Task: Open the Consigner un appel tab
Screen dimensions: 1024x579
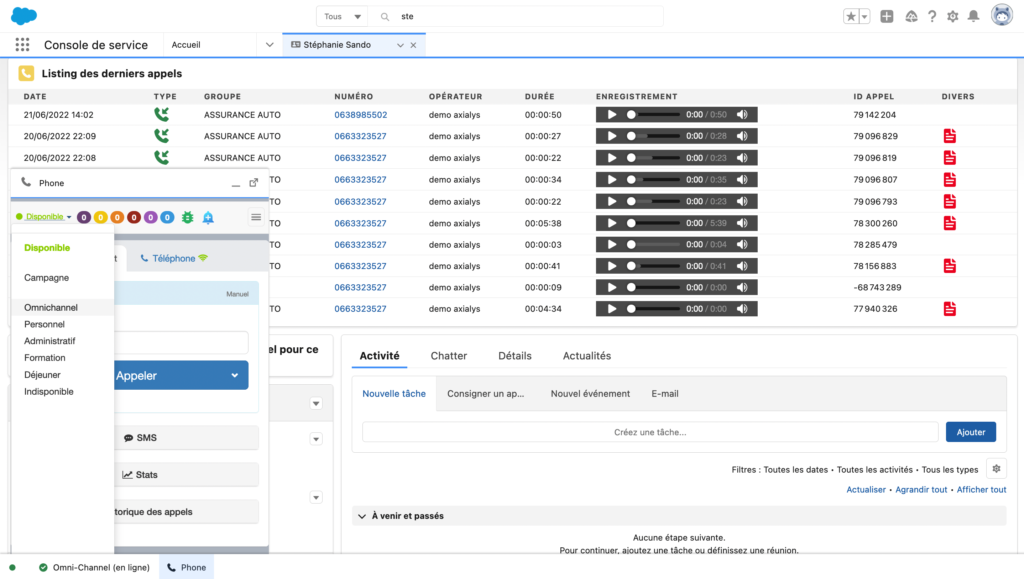Action: pos(485,394)
